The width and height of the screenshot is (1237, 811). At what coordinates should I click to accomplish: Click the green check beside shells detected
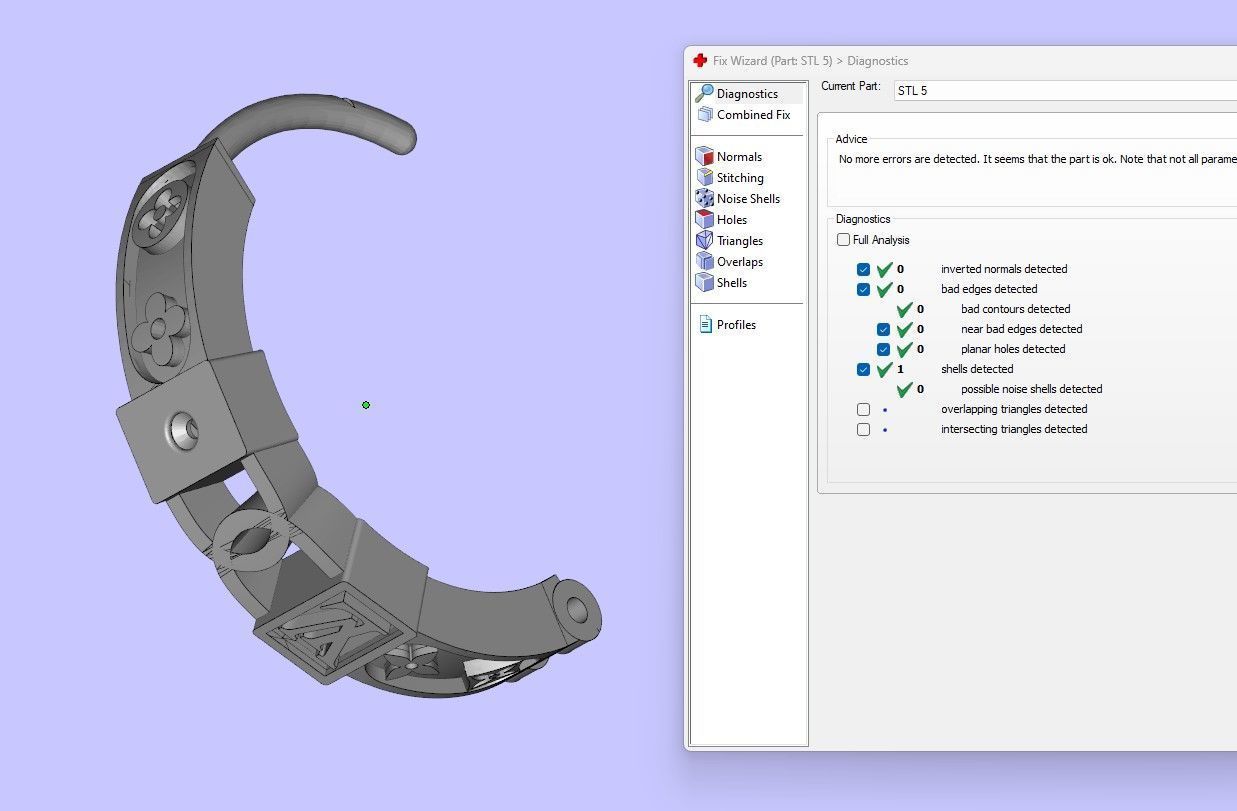884,369
